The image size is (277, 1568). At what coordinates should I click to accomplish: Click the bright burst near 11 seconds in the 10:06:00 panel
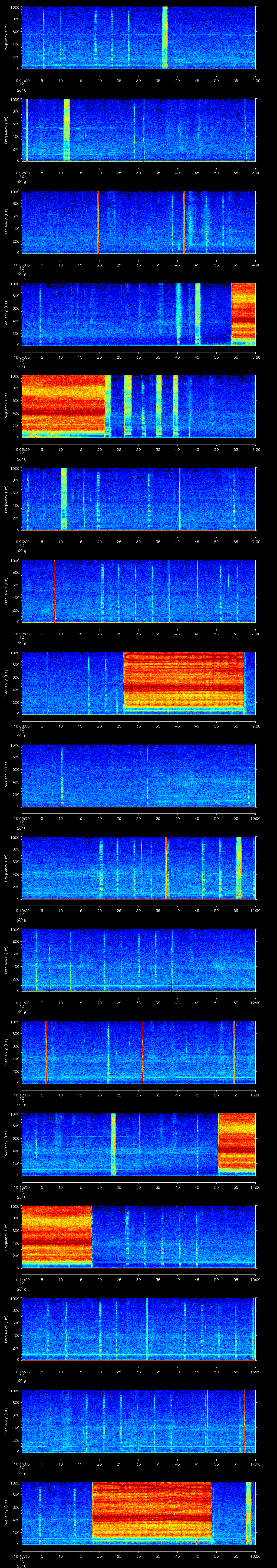(64, 499)
